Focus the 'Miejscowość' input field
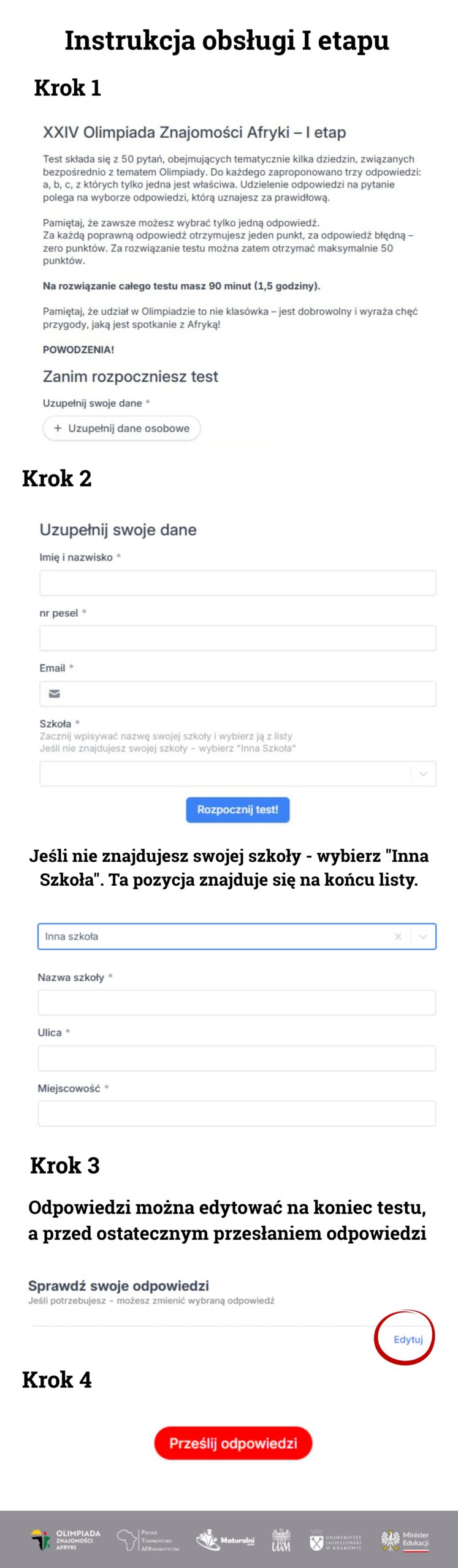 tap(237, 1113)
